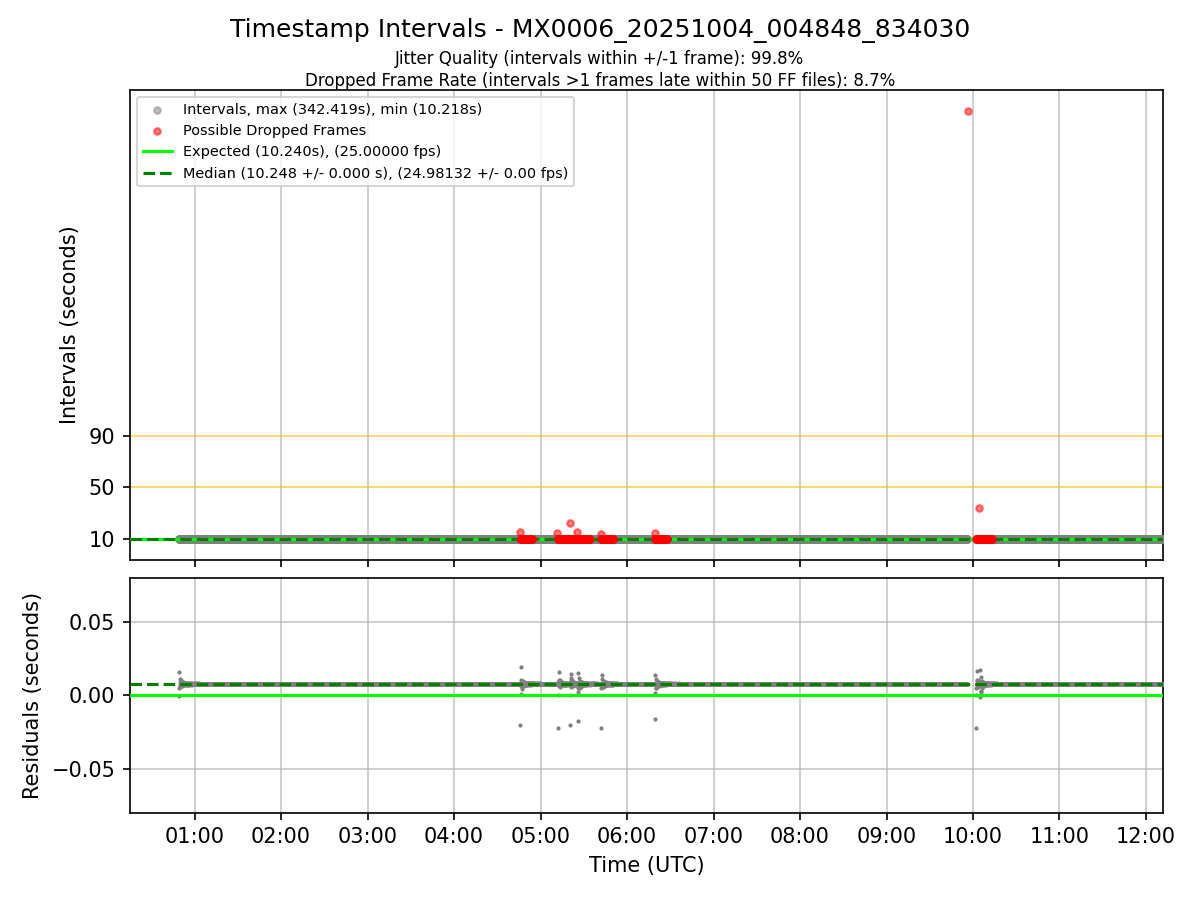This screenshot has height=900, width=1200.
Task: Click the 'Time (UTC)' x-axis label
Action: pos(646,865)
